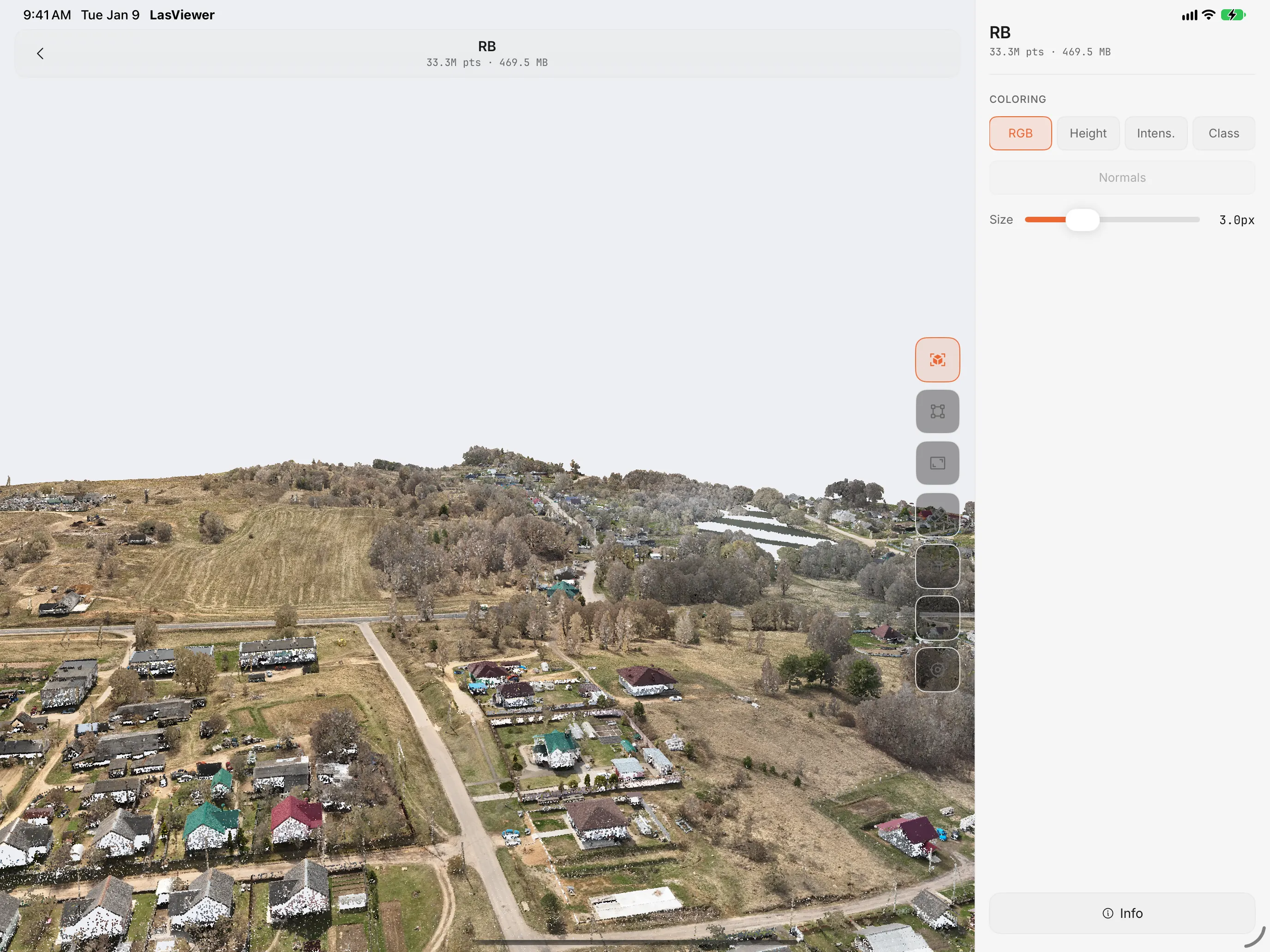
Task: Switch coloring to Class
Action: coord(1223,133)
